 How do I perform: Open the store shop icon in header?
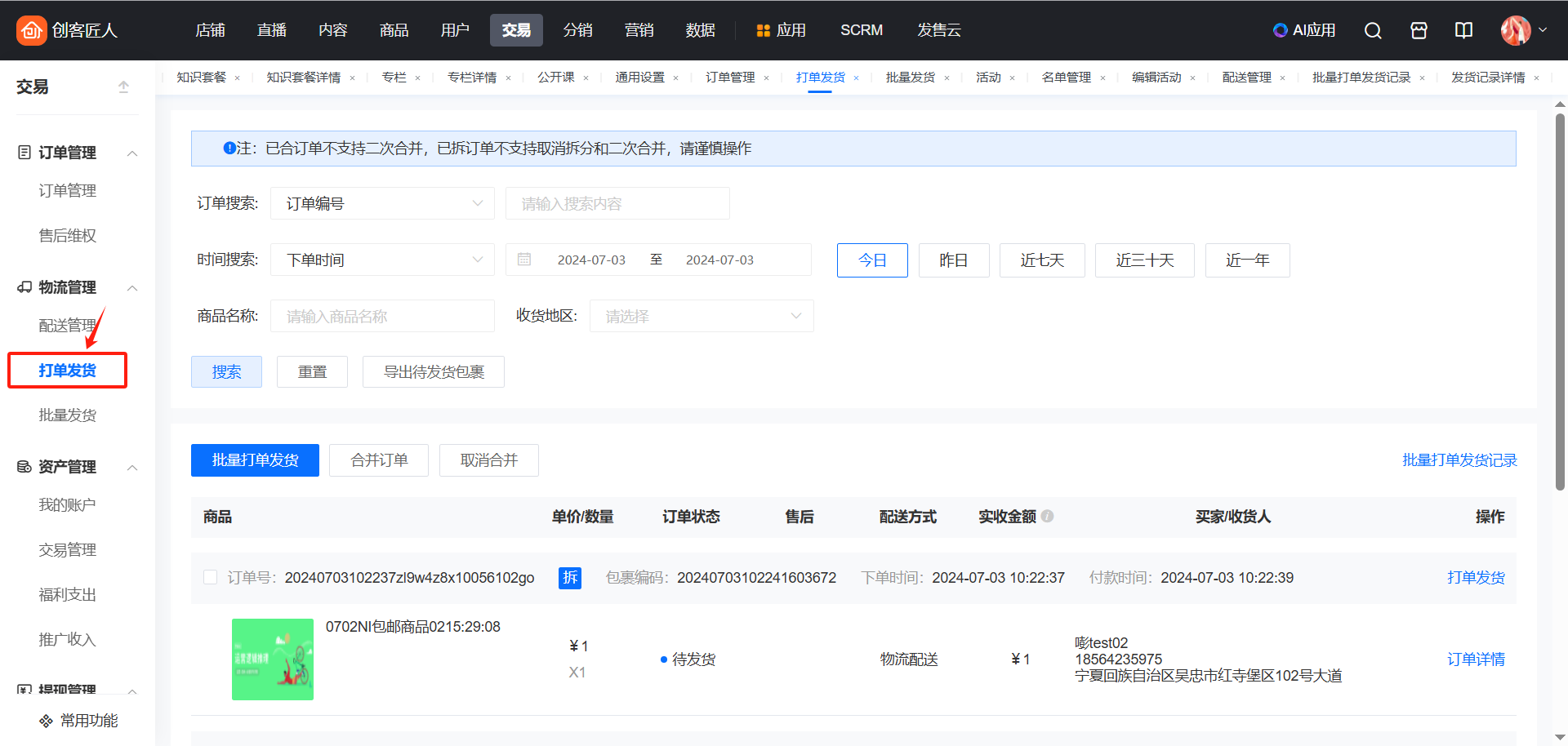tap(1419, 30)
